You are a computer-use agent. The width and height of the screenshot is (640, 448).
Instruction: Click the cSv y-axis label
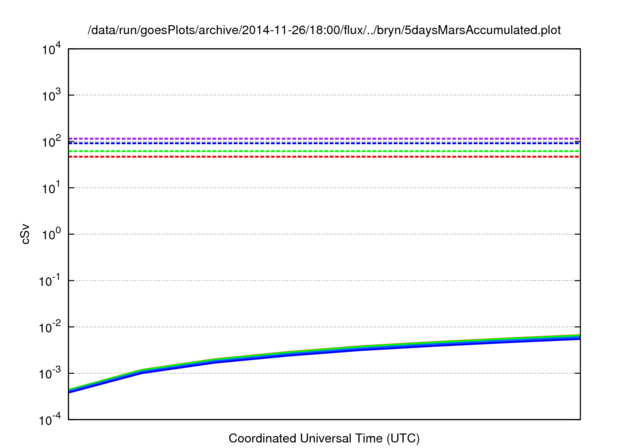(25, 234)
